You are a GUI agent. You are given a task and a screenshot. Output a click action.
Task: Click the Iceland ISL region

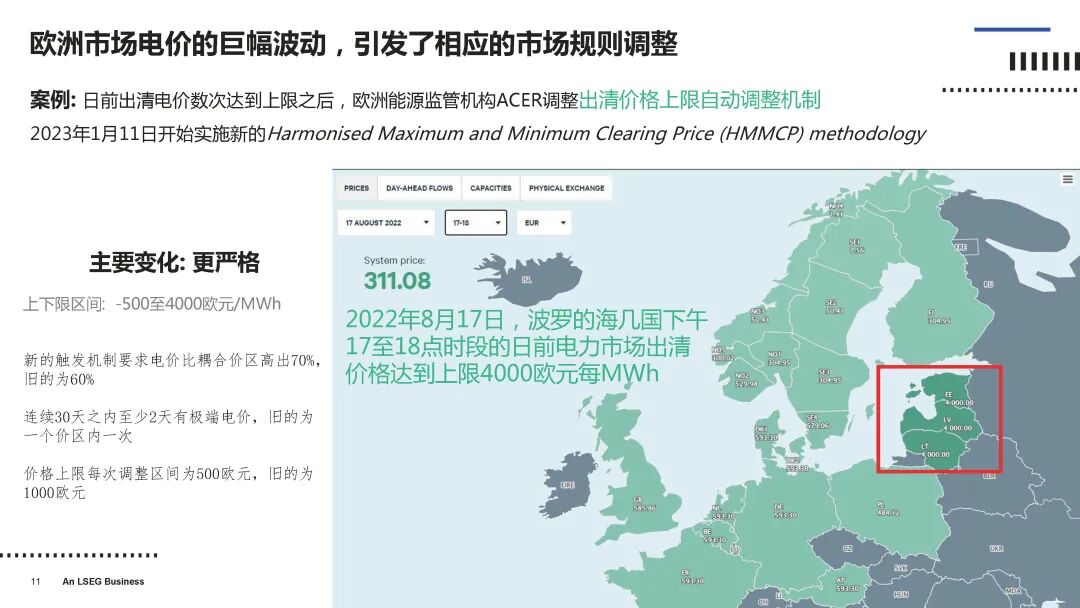(527, 280)
